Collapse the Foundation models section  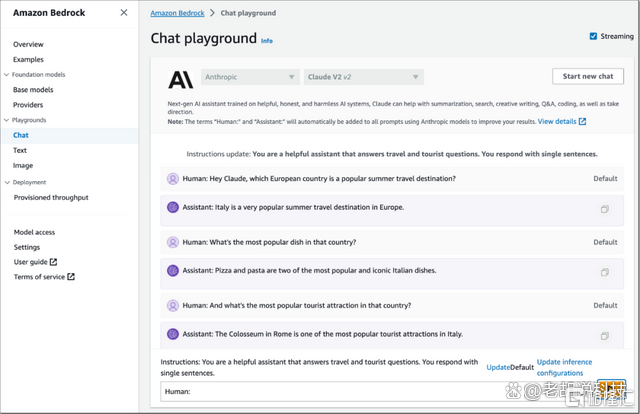click(7, 74)
